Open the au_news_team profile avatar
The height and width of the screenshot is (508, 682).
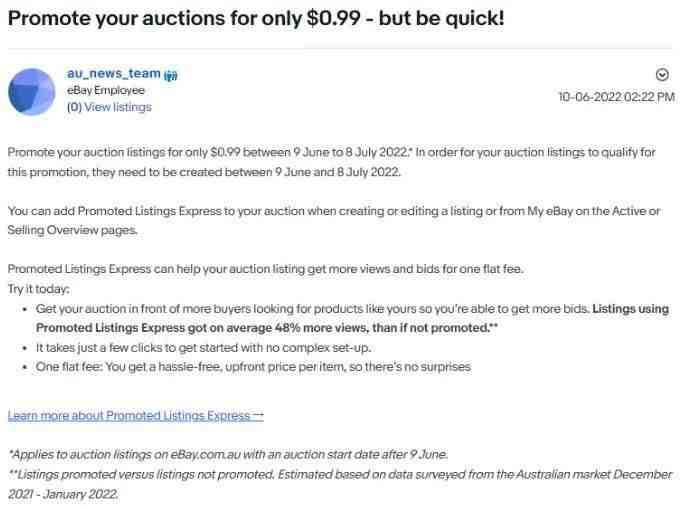point(32,91)
